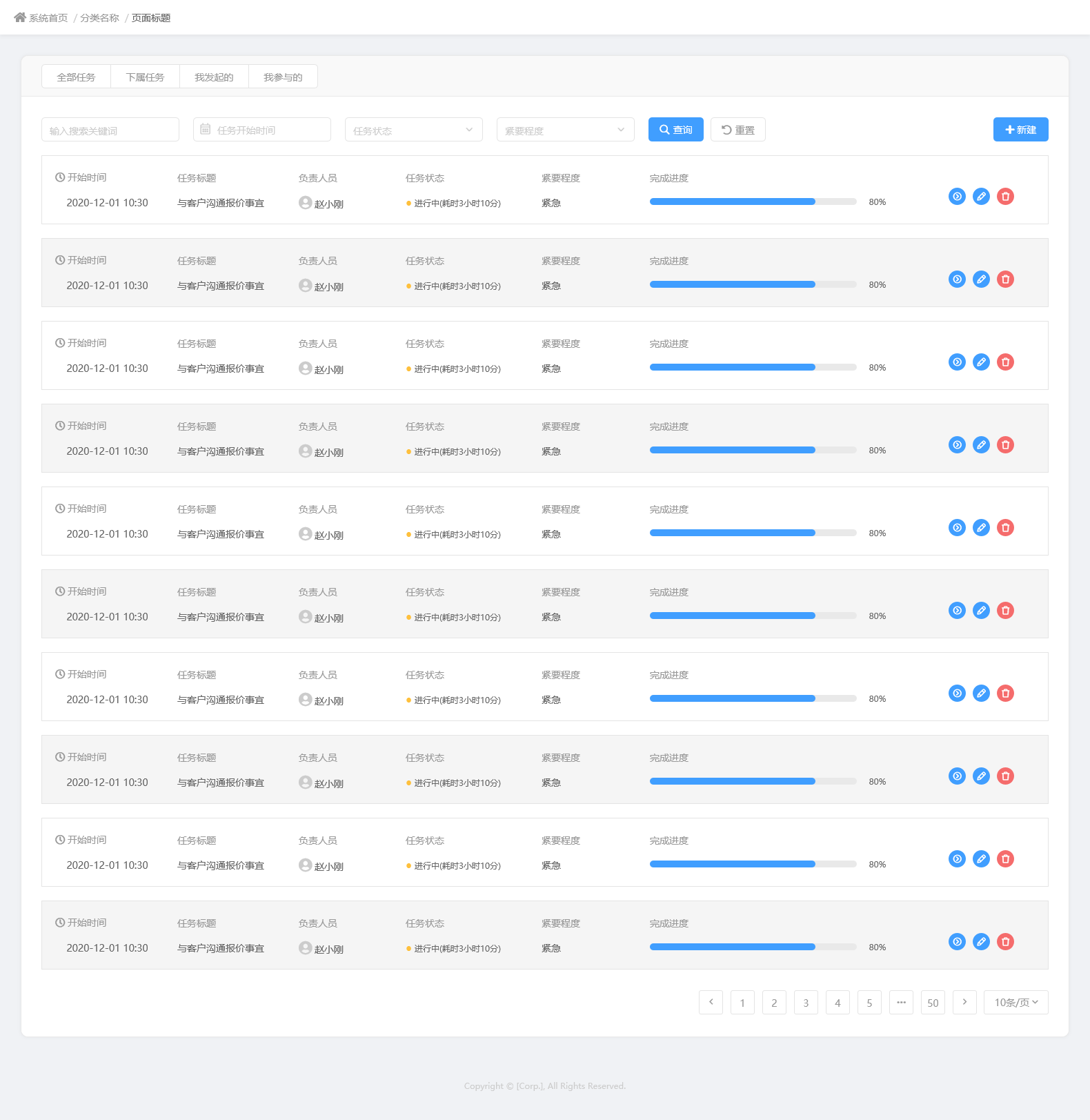Click the 紧急 urgency value in the eighth task row
The width and height of the screenshot is (1090, 1120).
coord(551,783)
